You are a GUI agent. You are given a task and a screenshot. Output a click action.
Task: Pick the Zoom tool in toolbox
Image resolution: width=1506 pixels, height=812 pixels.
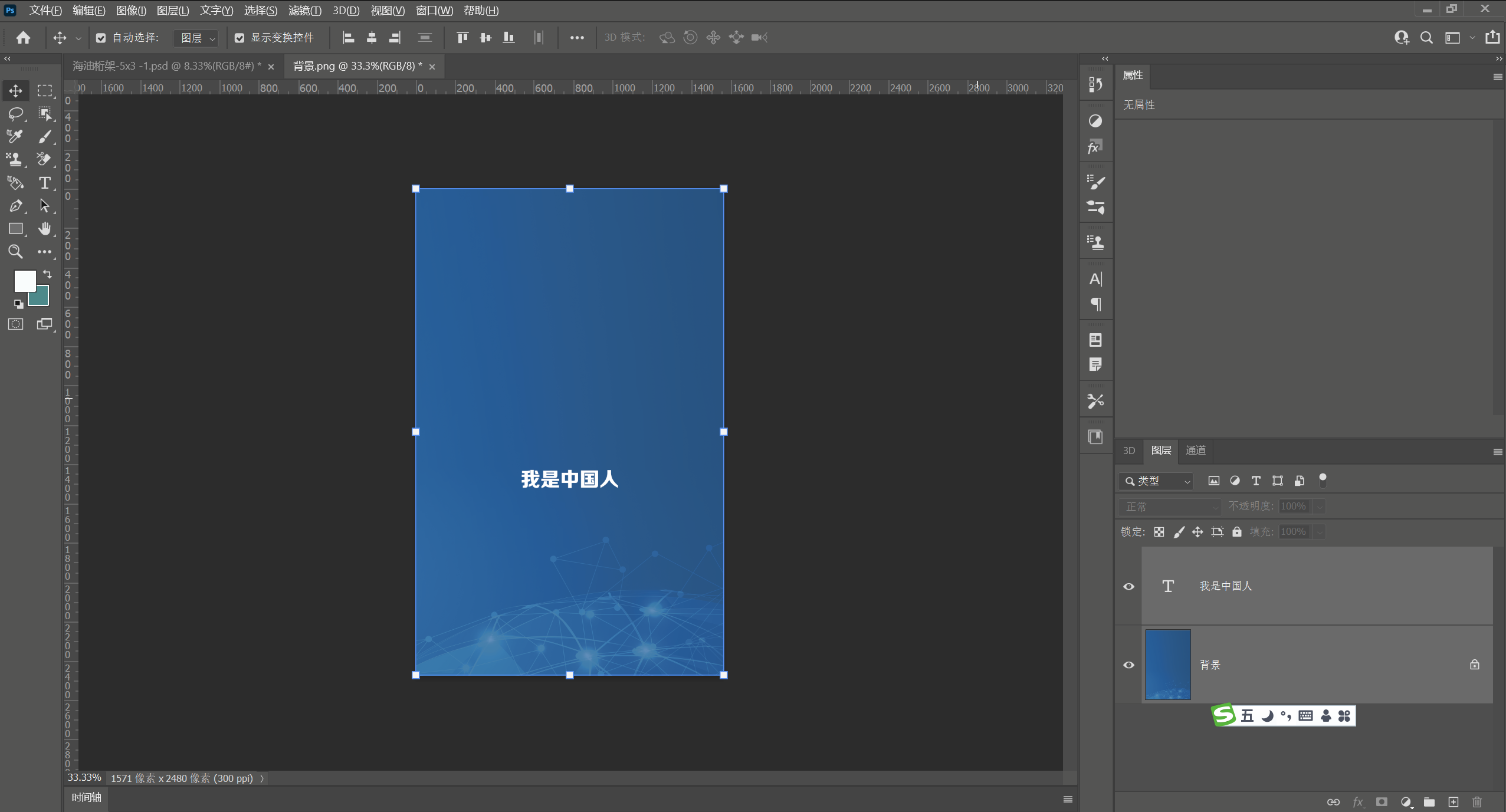tap(15, 252)
